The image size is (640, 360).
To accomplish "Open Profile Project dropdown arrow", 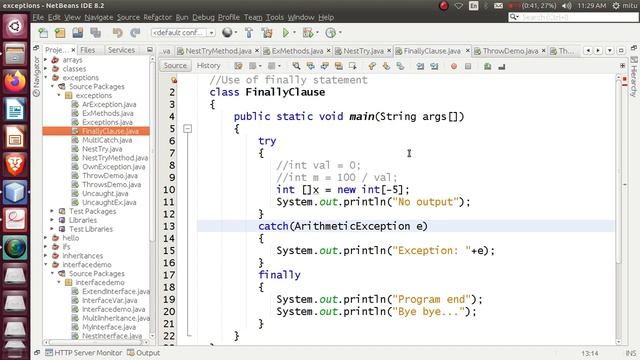I will [340, 33].
